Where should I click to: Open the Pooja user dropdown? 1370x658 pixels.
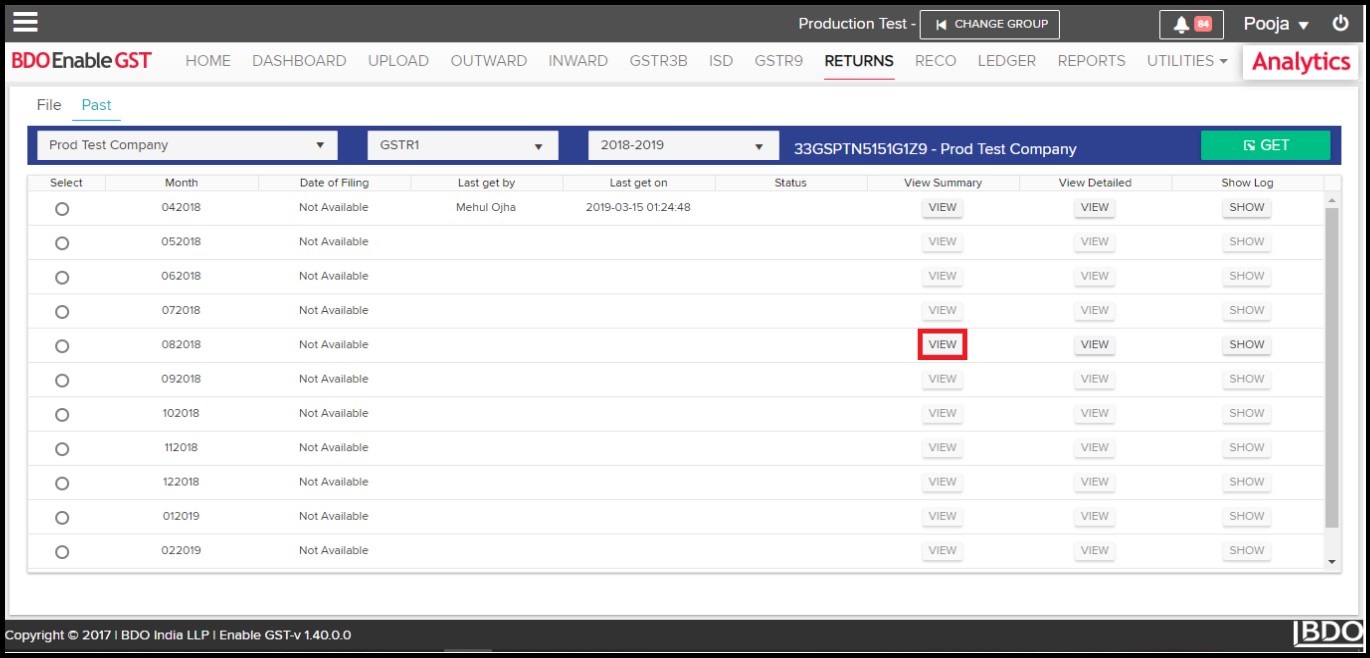click(1276, 24)
